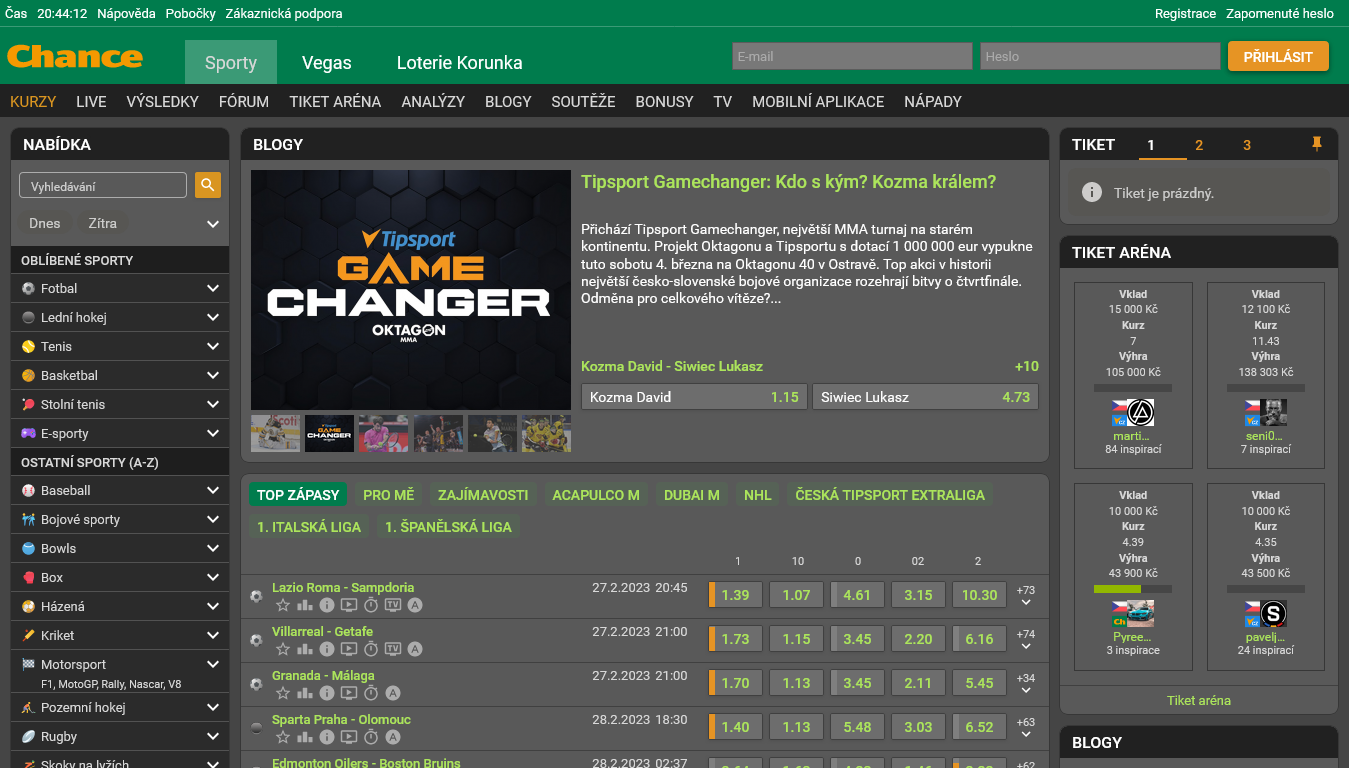Screen dimensions: 1349x768
Task: Click the E-mail input field
Action: pyautogui.click(x=851, y=56)
